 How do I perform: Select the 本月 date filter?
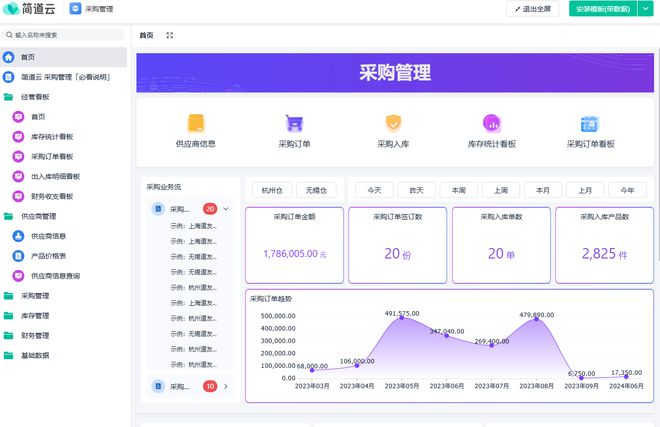(543, 190)
